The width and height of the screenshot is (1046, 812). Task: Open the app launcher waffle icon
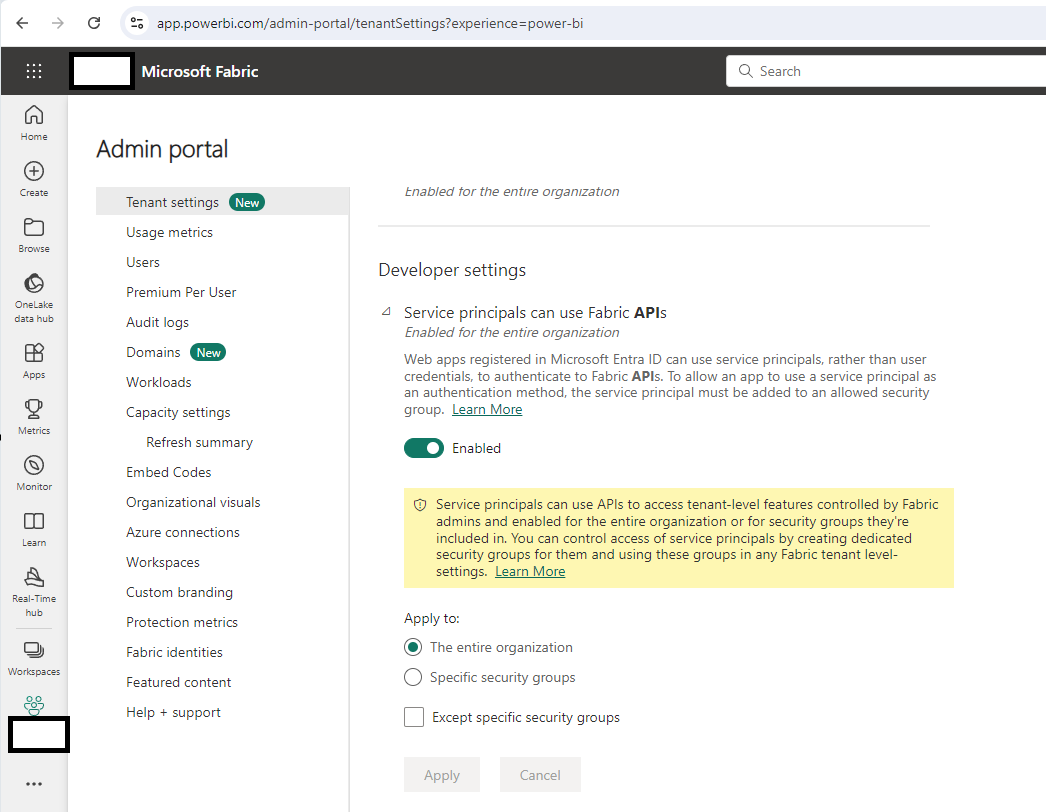coord(34,71)
